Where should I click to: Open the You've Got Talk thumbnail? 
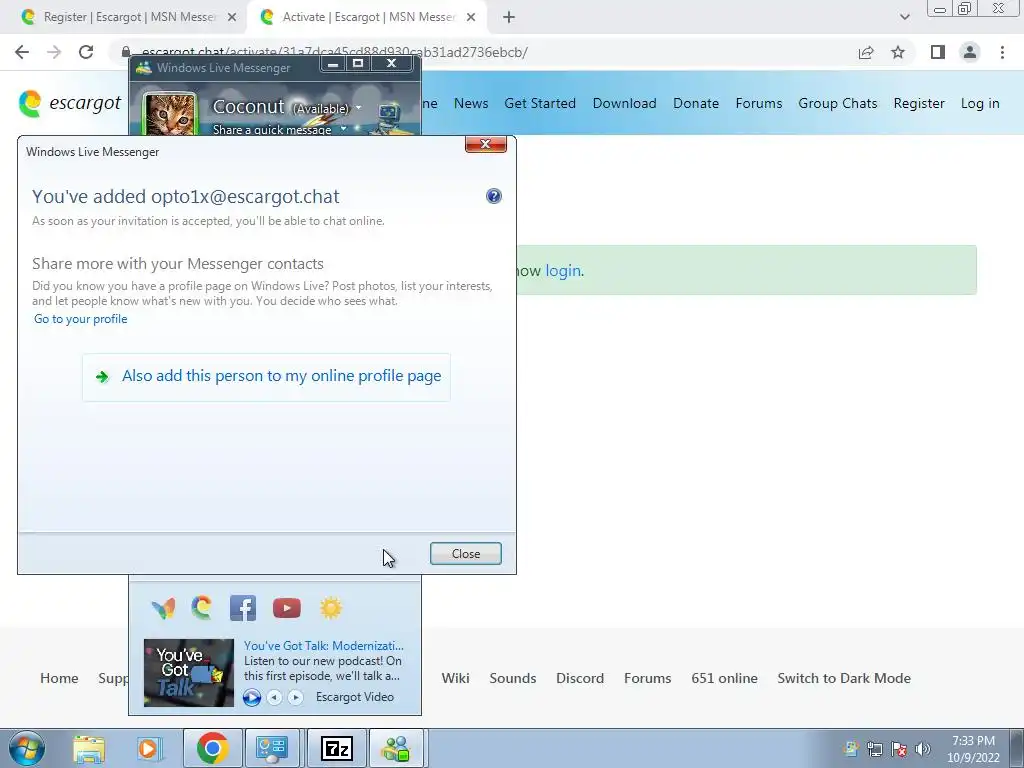tap(189, 673)
